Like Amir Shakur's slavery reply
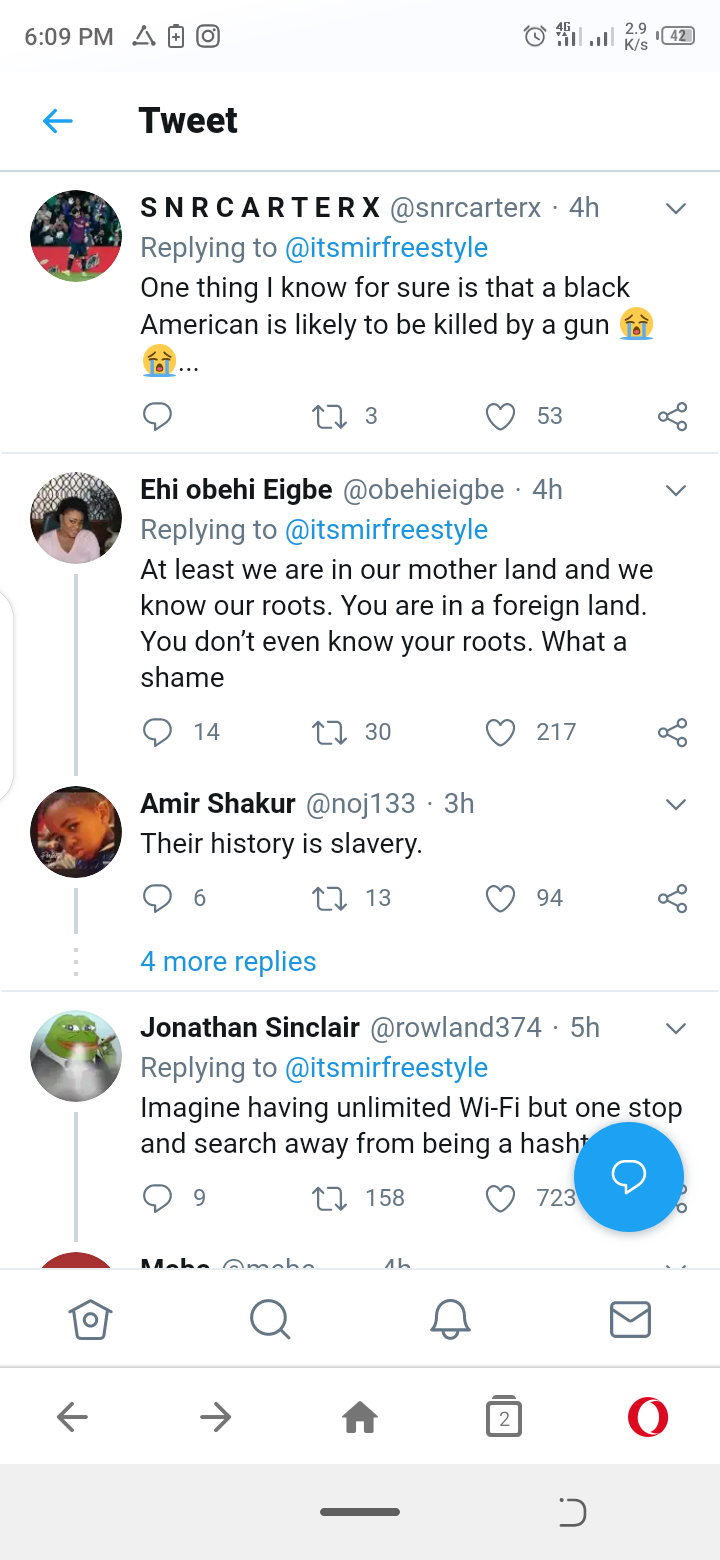 [x=500, y=898]
